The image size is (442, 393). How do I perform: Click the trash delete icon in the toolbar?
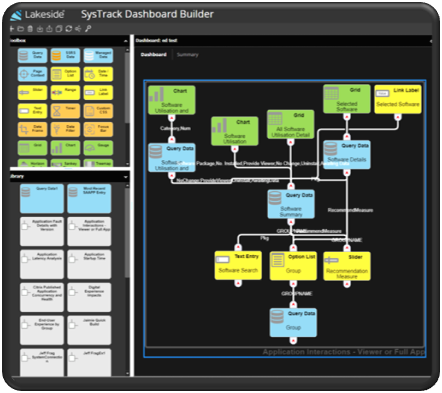(30, 29)
